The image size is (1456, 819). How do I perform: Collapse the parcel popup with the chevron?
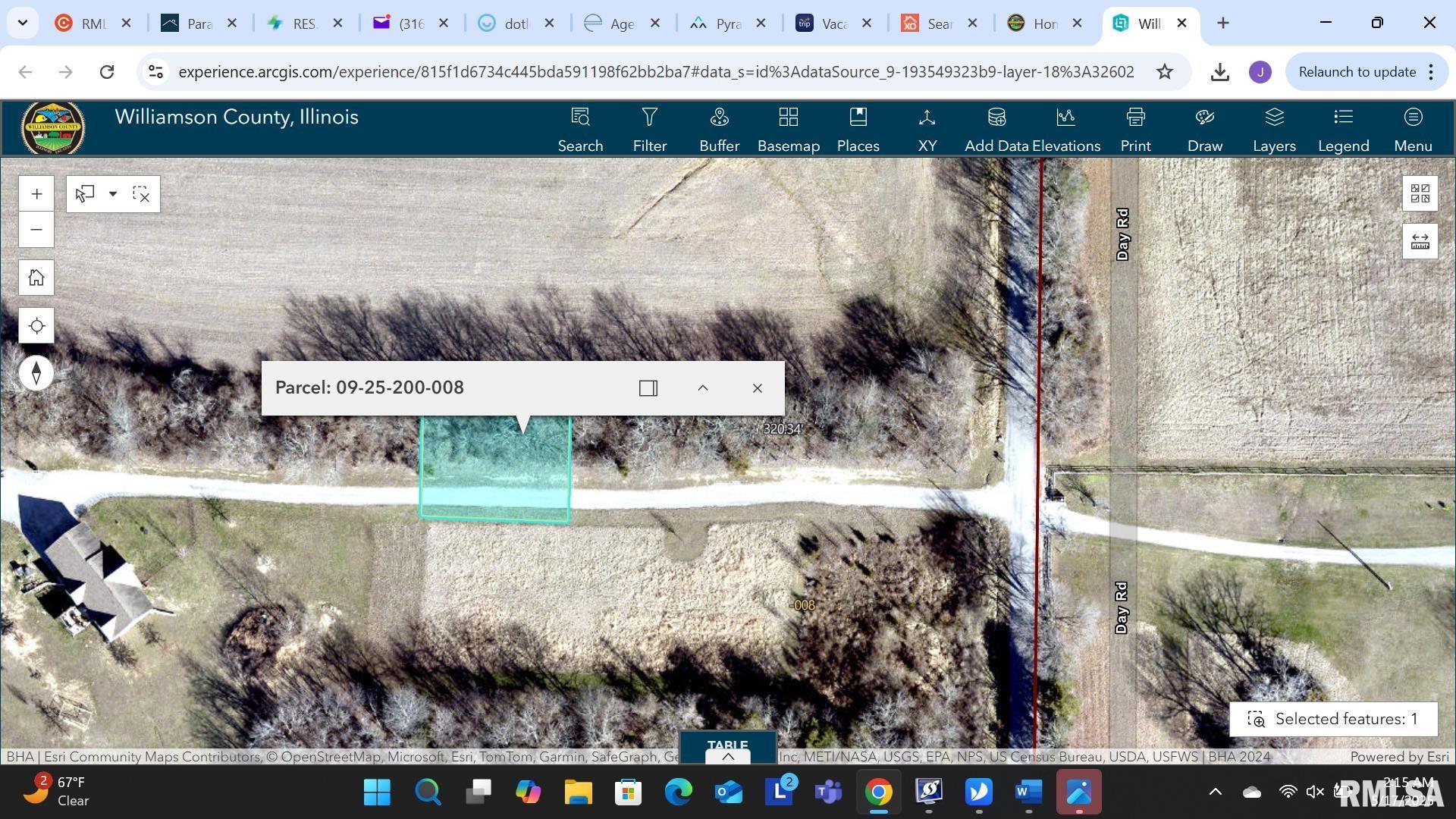pos(702,388)
